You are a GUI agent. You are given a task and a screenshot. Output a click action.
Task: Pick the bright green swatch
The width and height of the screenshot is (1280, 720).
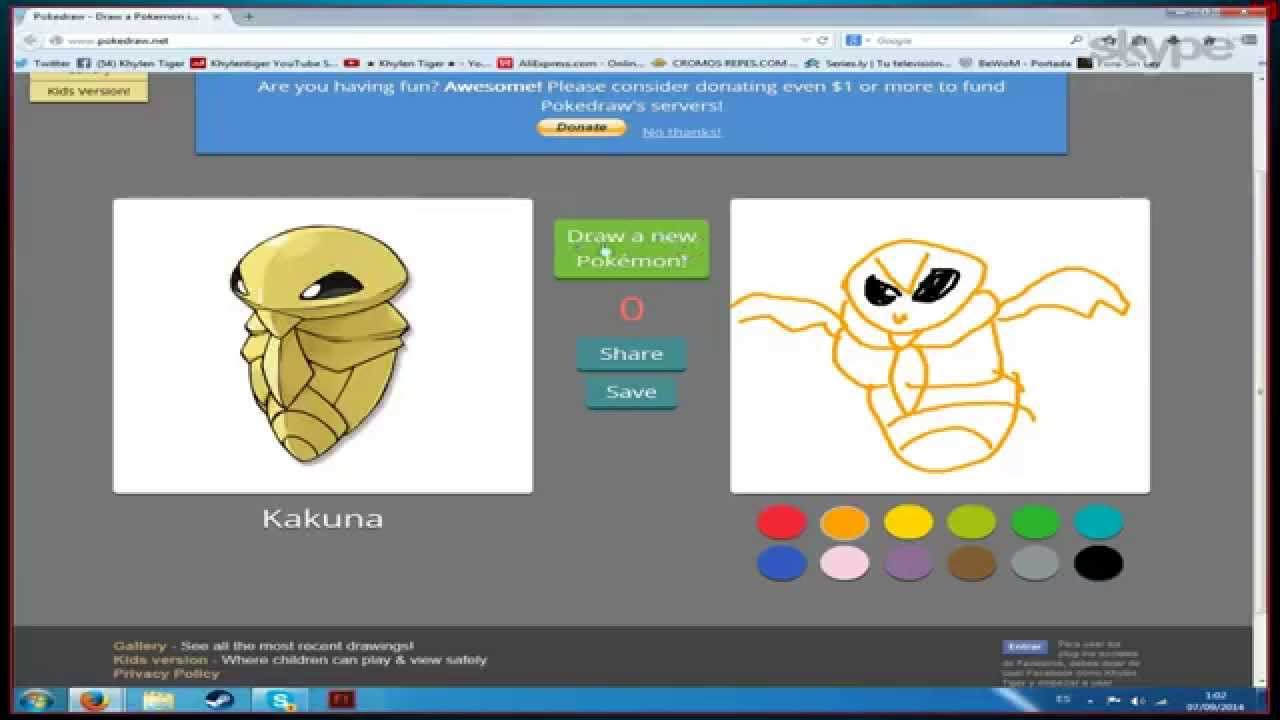tap(1035, 522)
